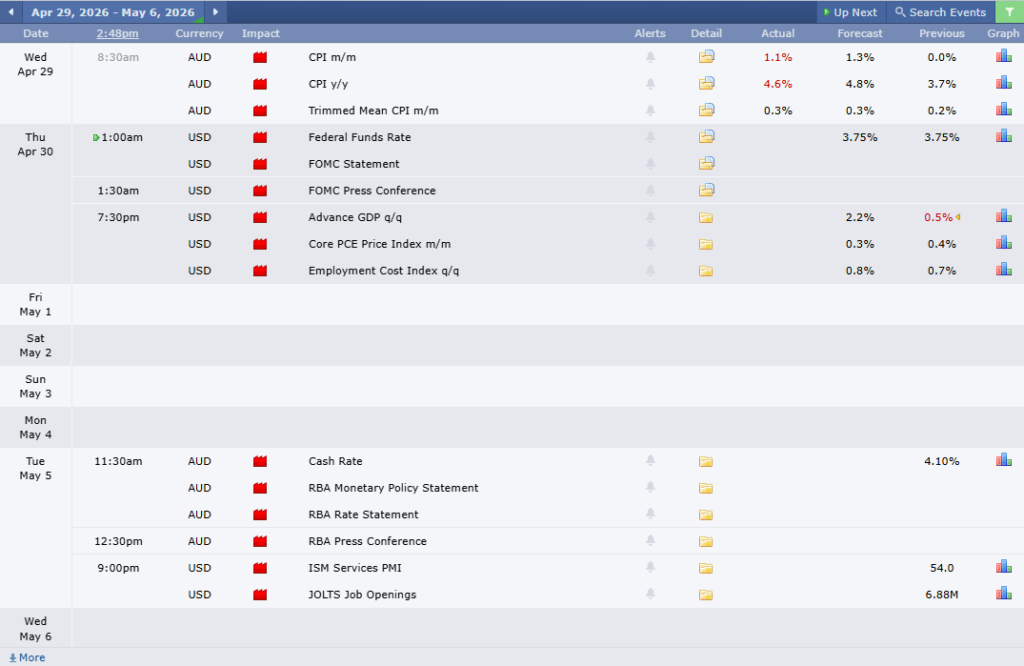Click the Employment Cost Index q/q event row

[x=384, y=271]
